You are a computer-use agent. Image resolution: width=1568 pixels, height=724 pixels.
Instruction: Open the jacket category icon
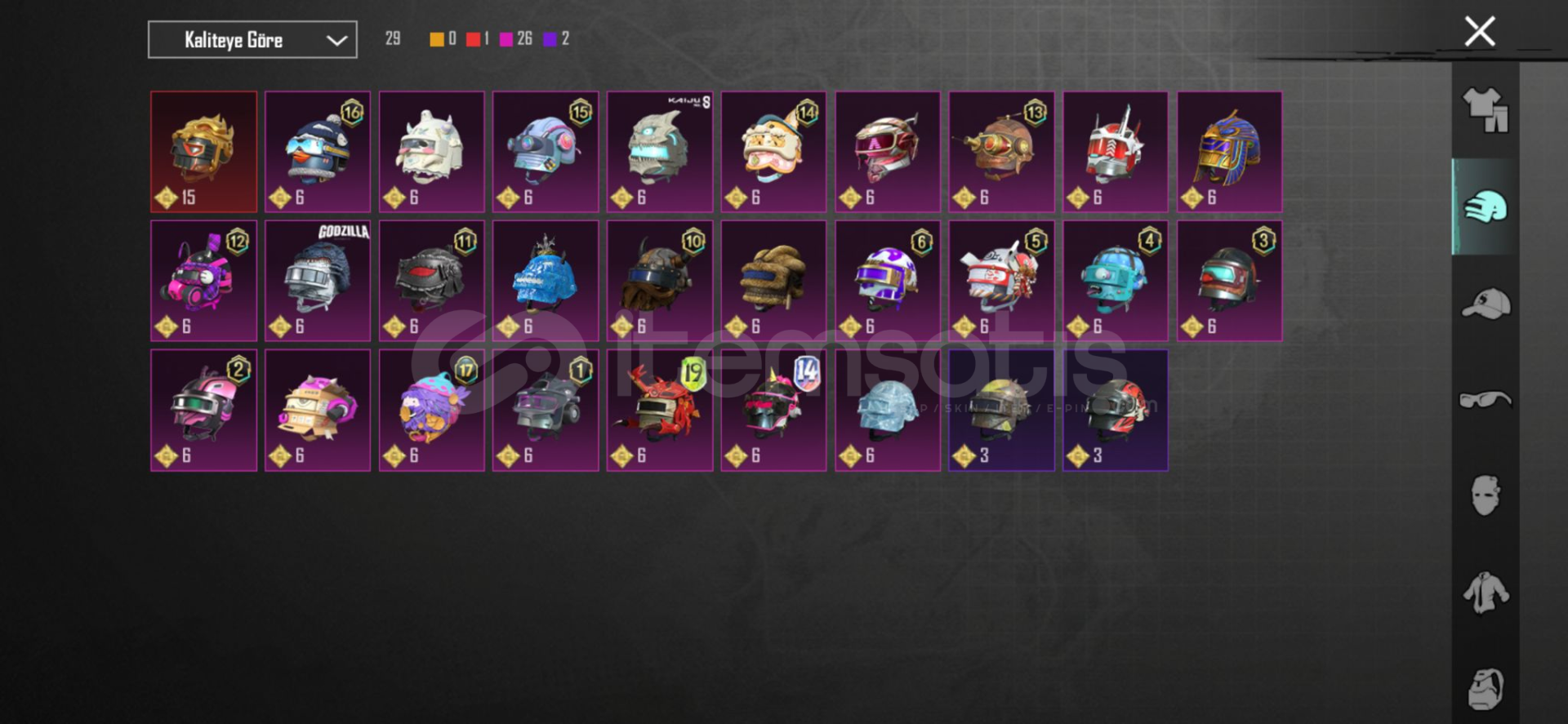1486,592
